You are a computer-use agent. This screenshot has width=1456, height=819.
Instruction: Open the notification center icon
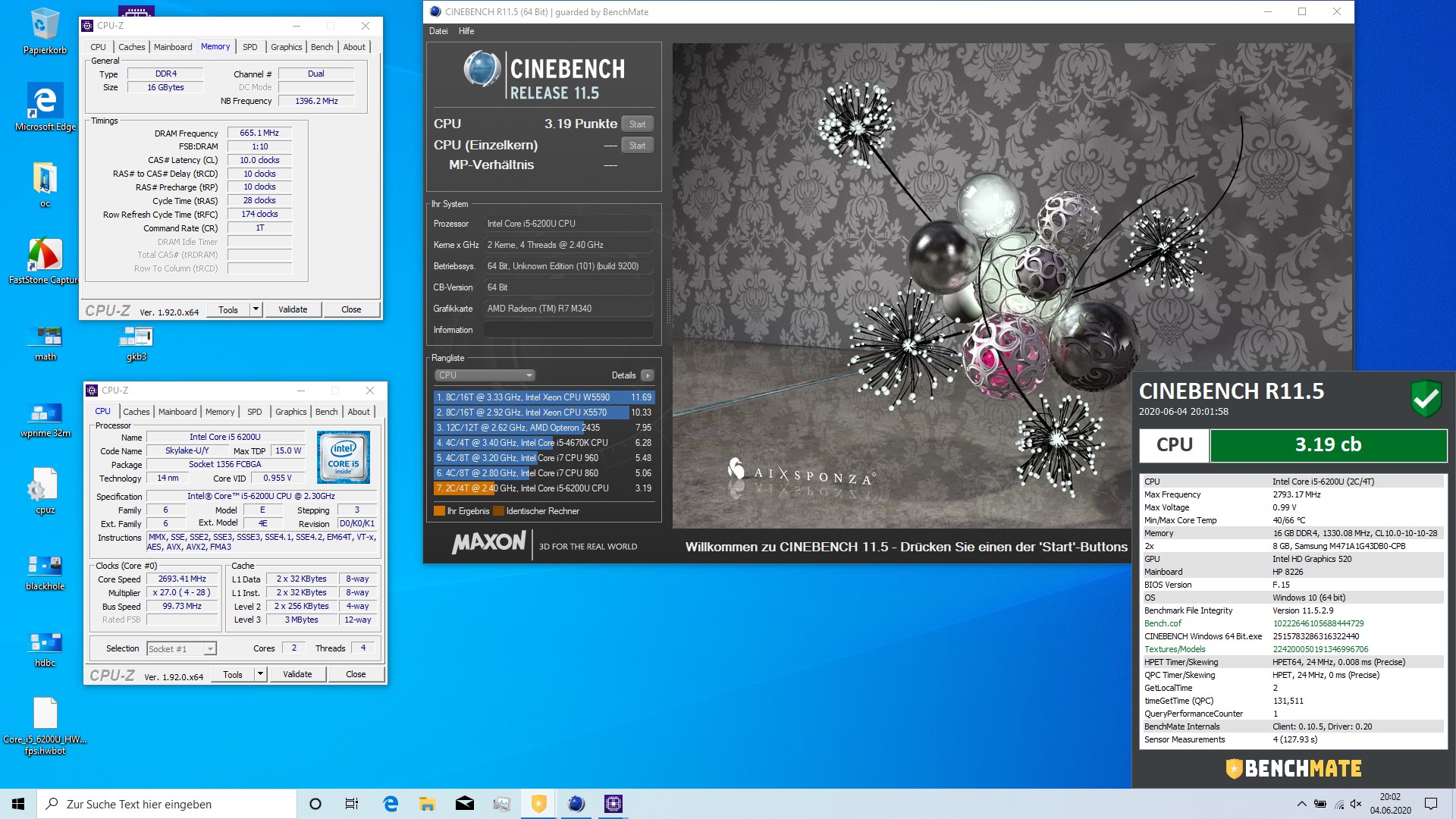point(1431,804)
